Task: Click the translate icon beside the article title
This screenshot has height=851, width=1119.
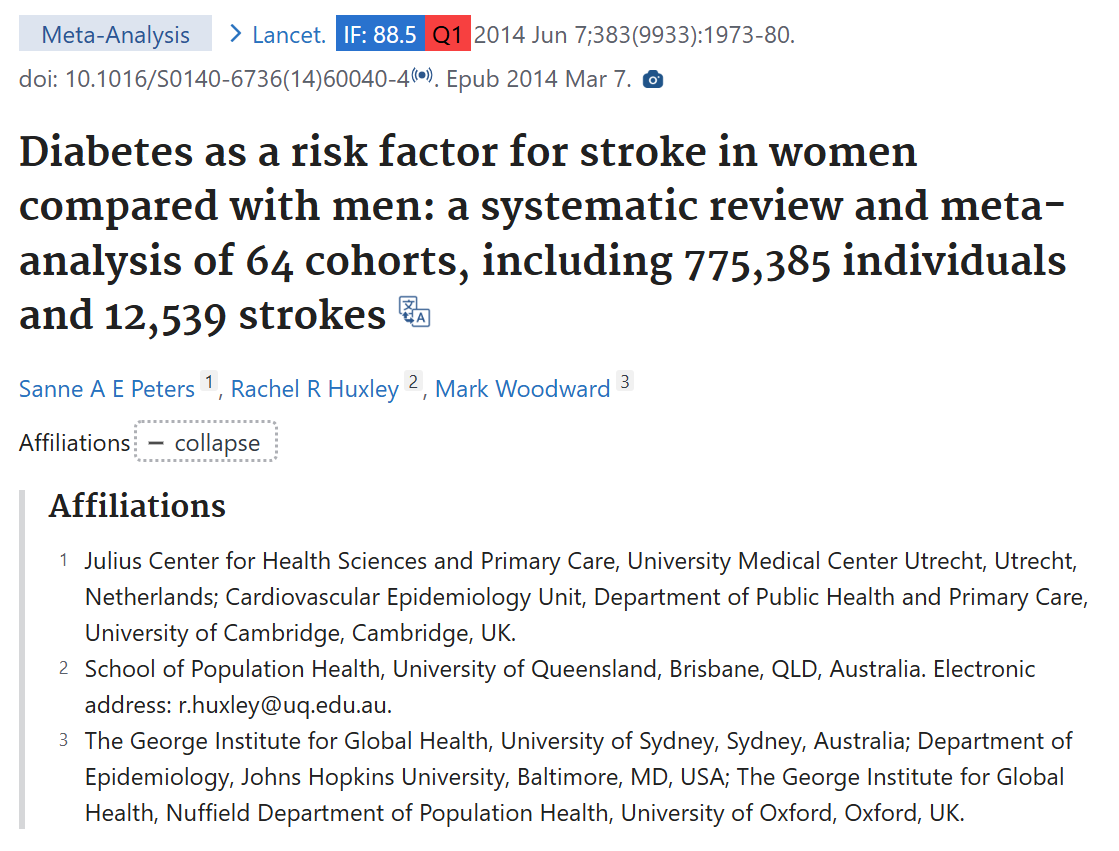Action: 414,312
